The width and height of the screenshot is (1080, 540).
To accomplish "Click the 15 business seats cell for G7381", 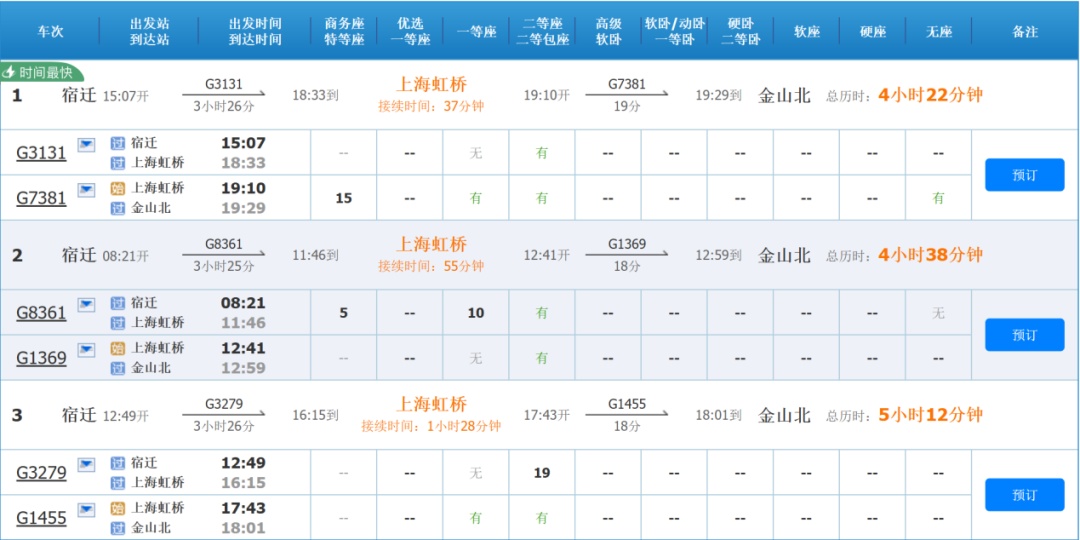I will (343, 198).
